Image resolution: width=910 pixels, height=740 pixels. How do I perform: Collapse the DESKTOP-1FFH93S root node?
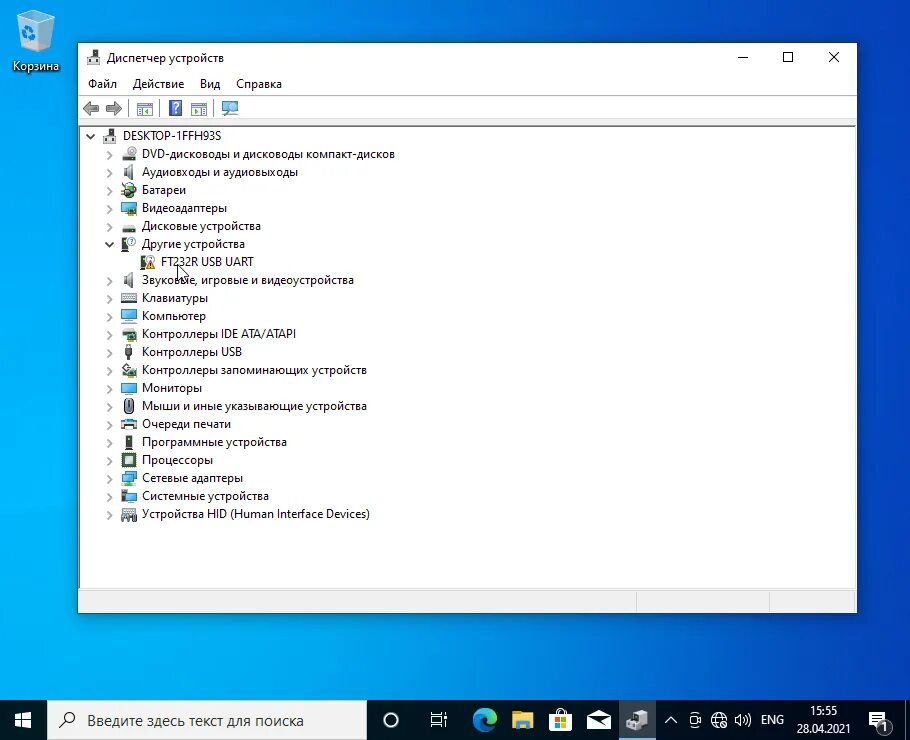91,136
